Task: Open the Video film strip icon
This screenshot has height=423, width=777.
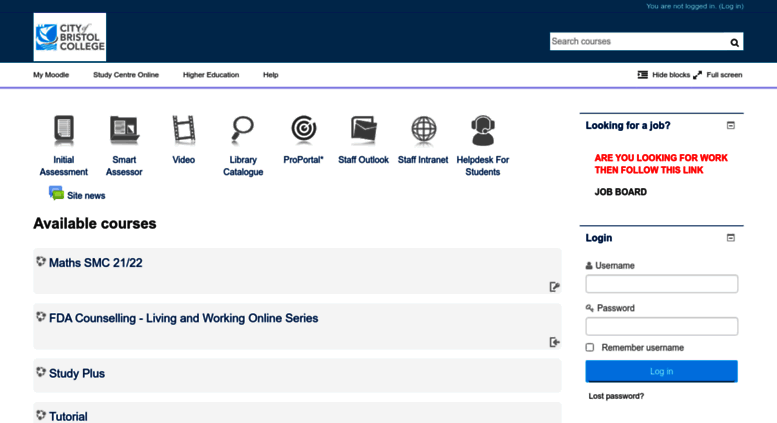Action: click(x=183, y=130)
